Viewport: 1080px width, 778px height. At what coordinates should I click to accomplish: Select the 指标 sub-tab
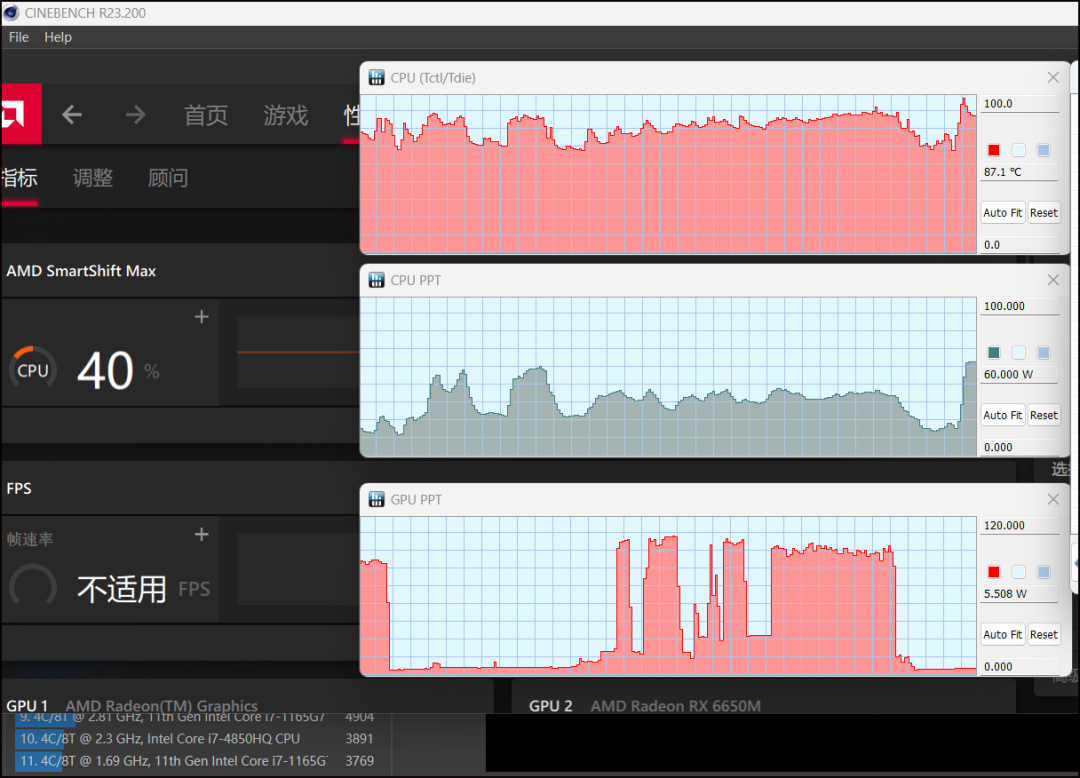pos(19,178)
